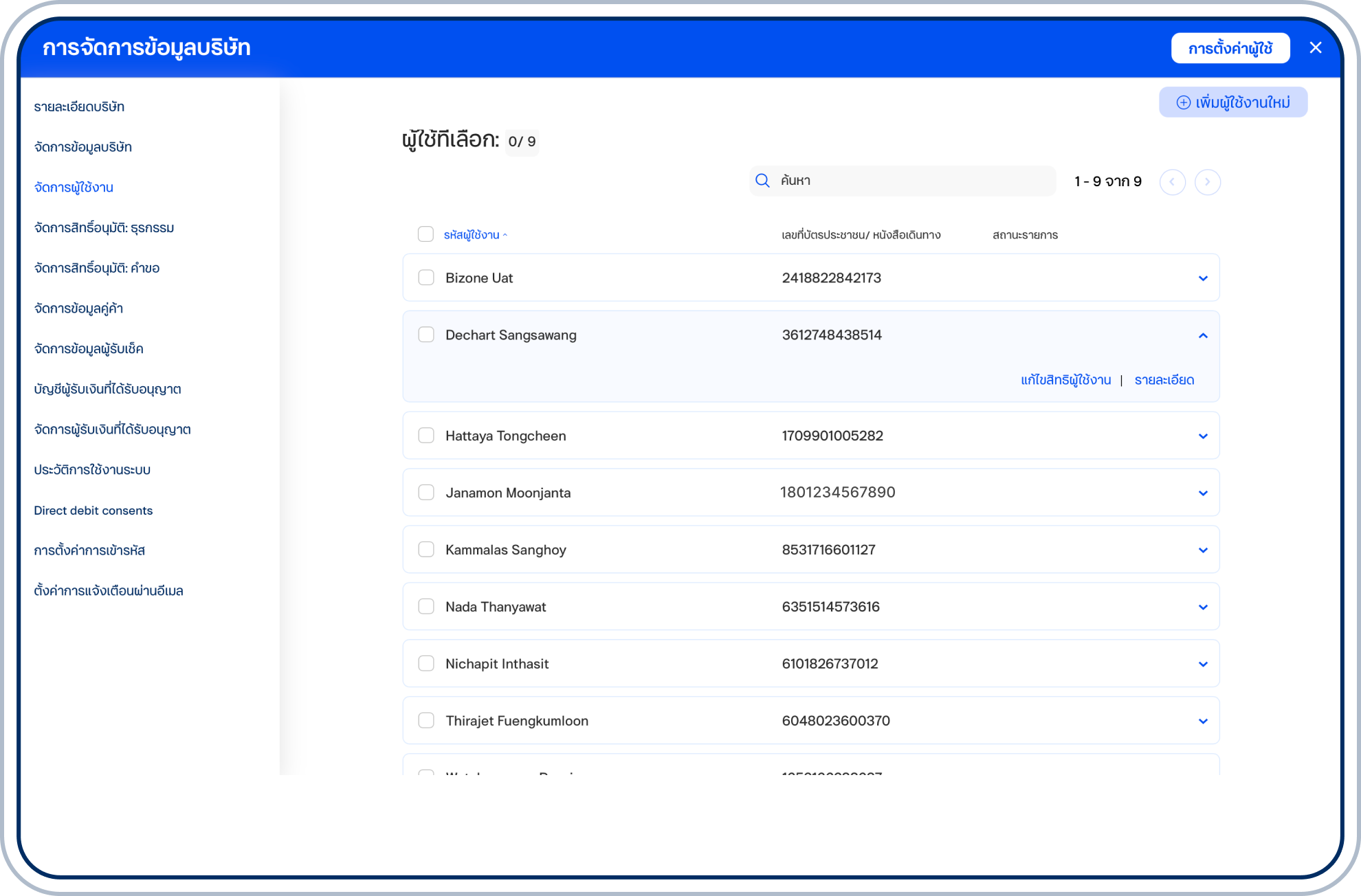1361x896 pixels.
Task: Close the company management dialog
Action: 1316,48
